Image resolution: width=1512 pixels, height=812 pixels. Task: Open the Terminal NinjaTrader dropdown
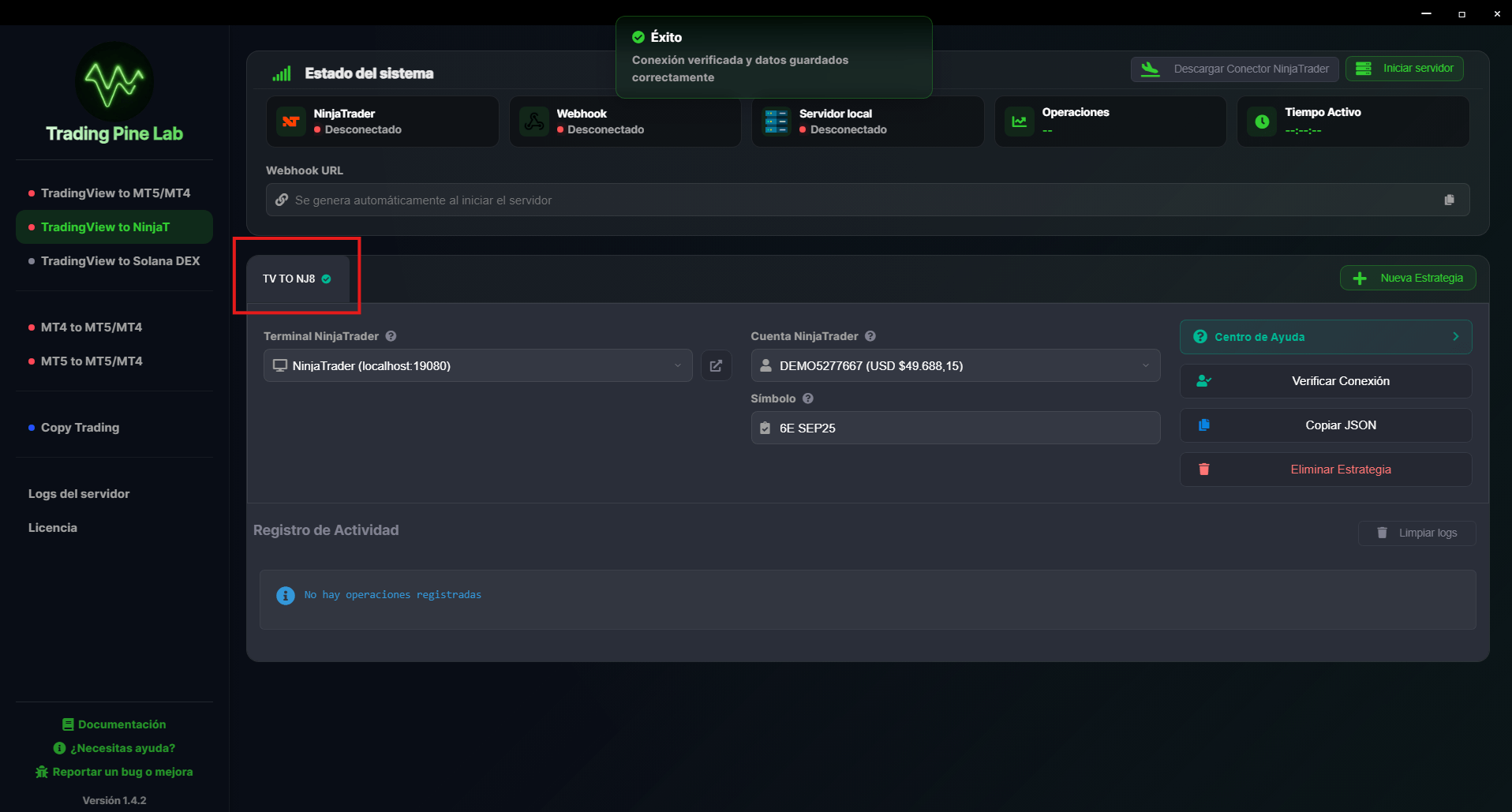[677, 365]
